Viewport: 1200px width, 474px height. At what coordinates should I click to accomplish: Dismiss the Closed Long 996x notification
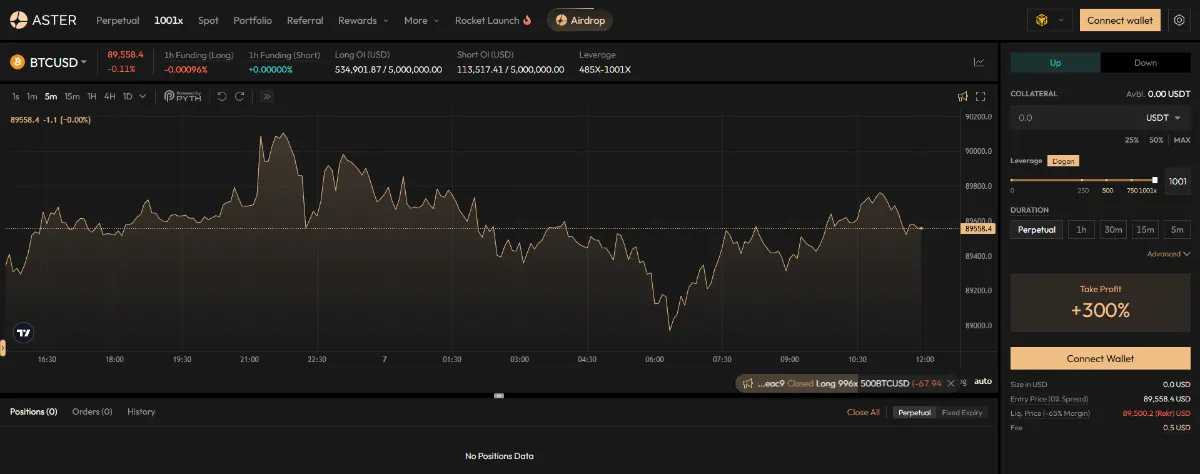(x=951, y=383)
